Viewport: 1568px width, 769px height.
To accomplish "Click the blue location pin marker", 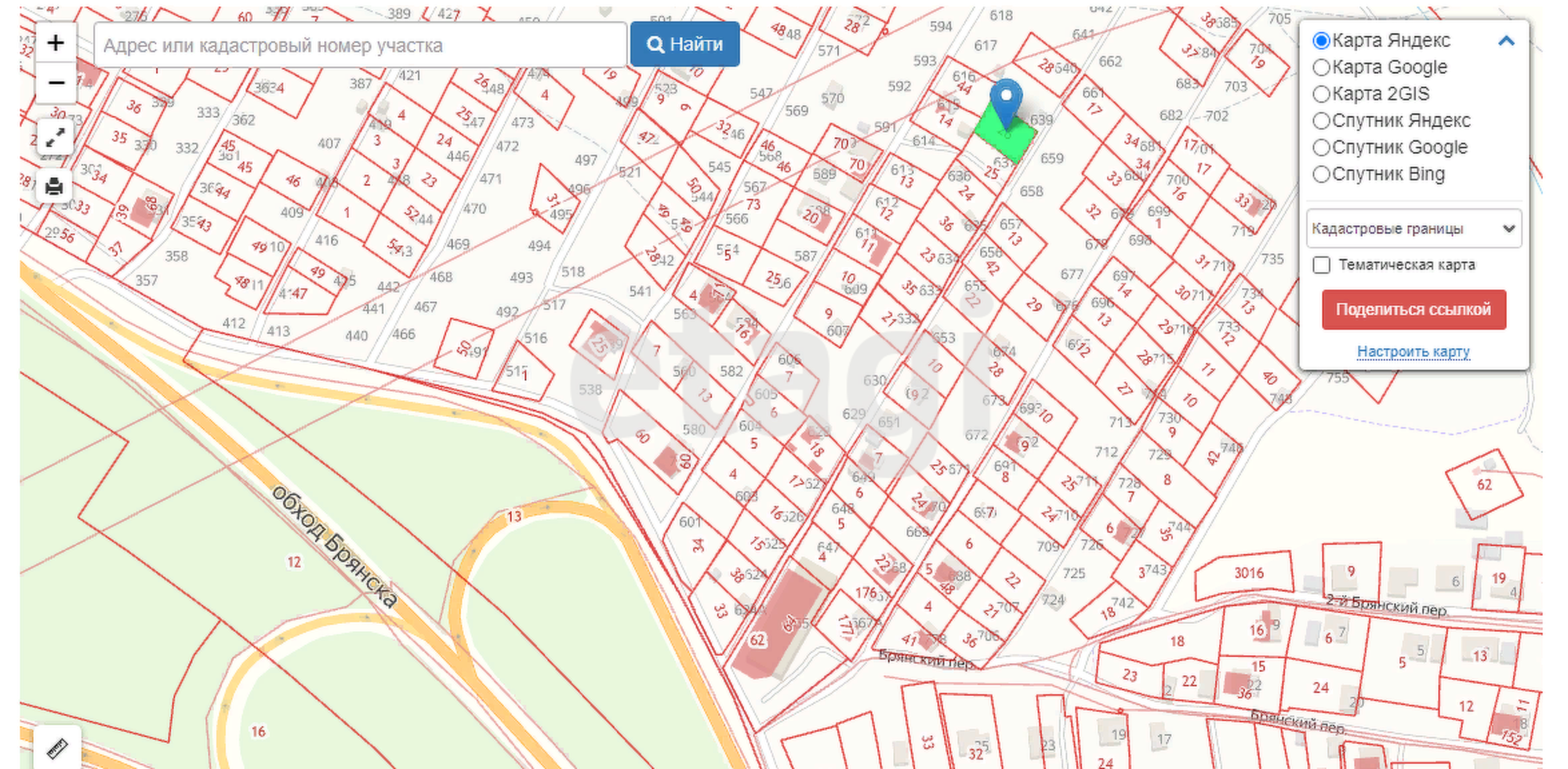I will (x=1006, y=103).
